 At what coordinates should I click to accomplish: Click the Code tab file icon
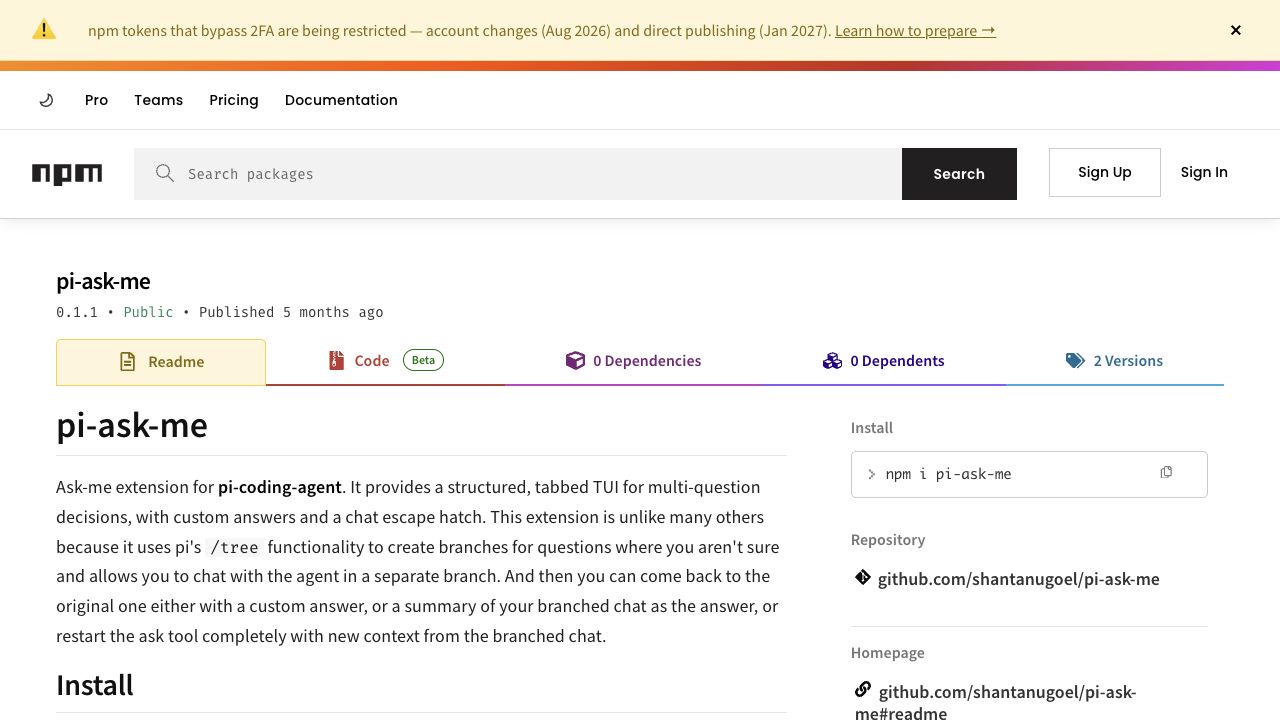[336, 360]
